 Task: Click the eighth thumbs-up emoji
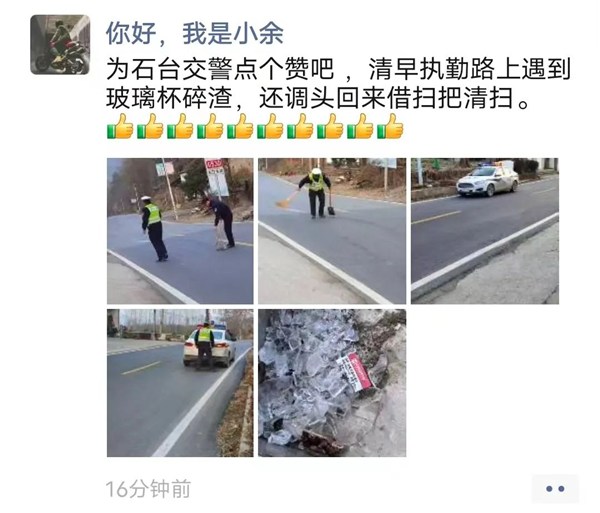(330, 126)
